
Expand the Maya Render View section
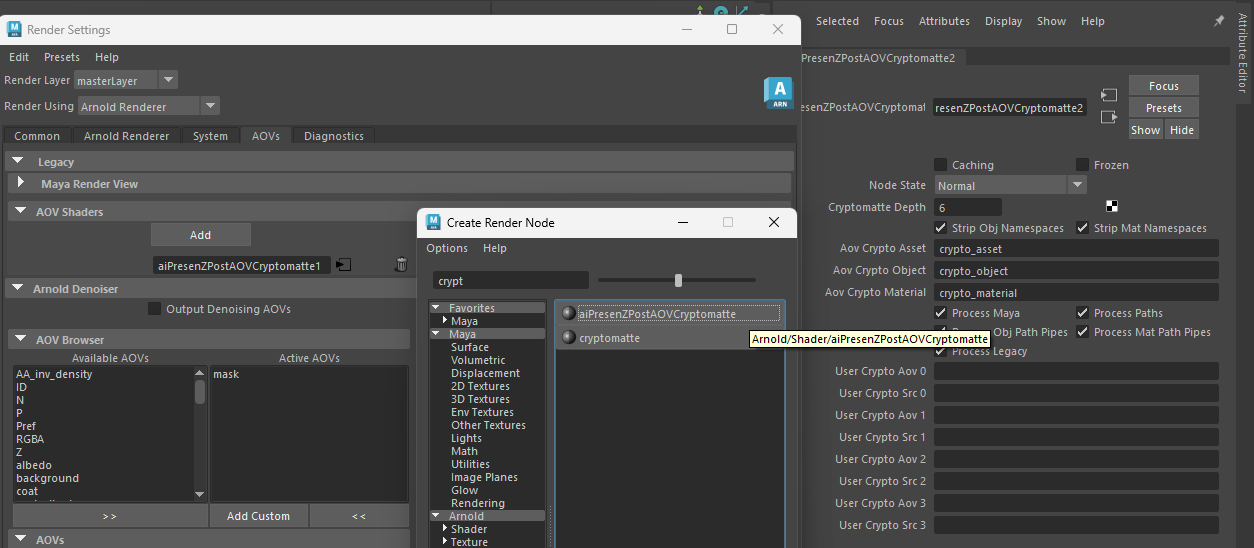pos(21,183)
